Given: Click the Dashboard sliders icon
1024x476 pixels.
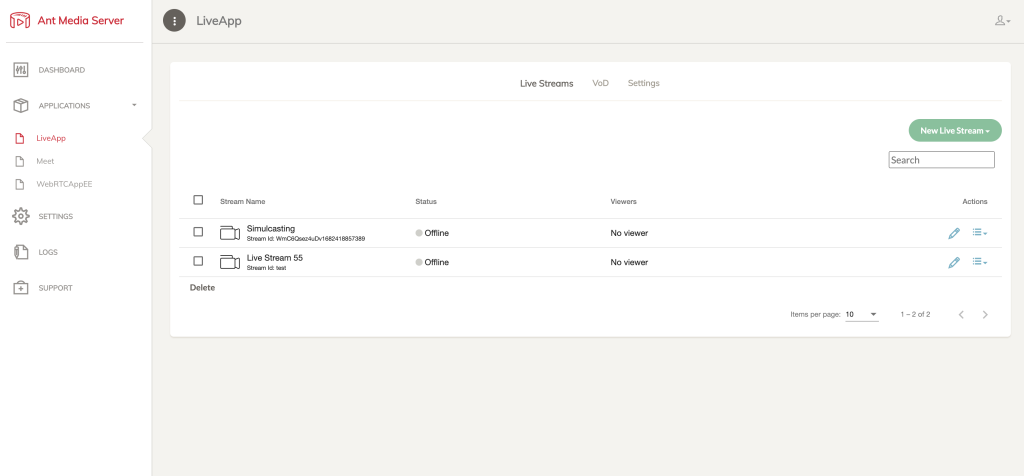Looking at the screenshot, I should click(21, 70).
